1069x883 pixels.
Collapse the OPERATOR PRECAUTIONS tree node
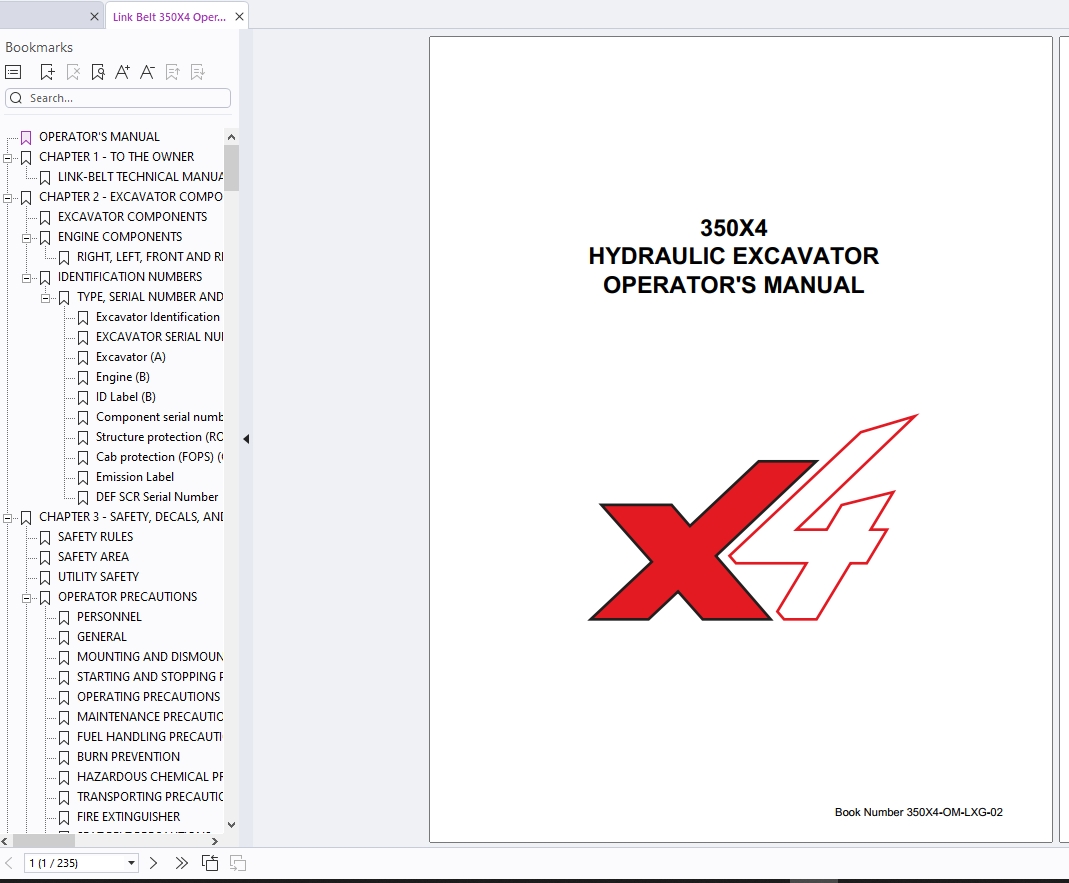coord(27,597)
